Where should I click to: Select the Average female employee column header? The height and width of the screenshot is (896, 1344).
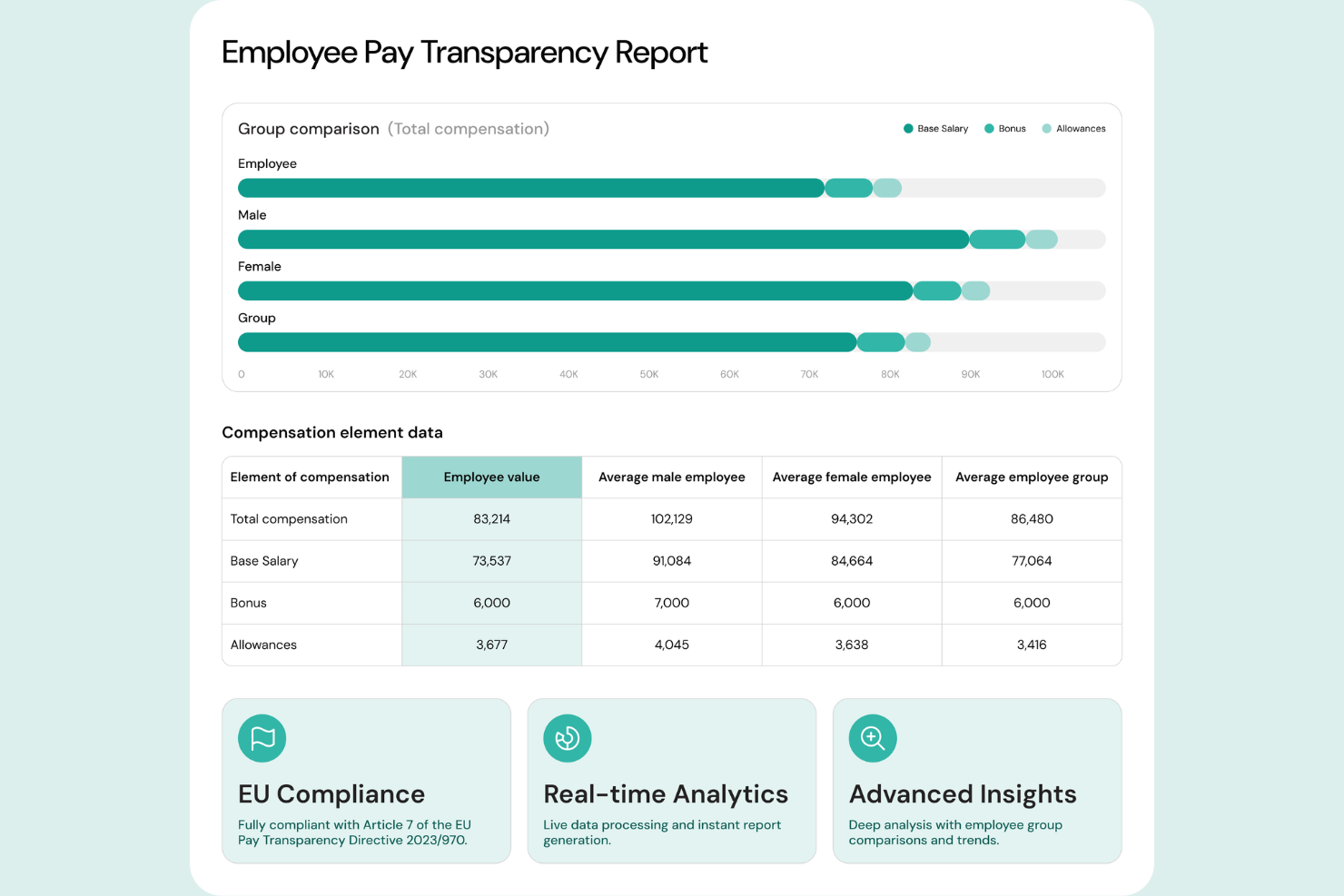coord(852,478)
